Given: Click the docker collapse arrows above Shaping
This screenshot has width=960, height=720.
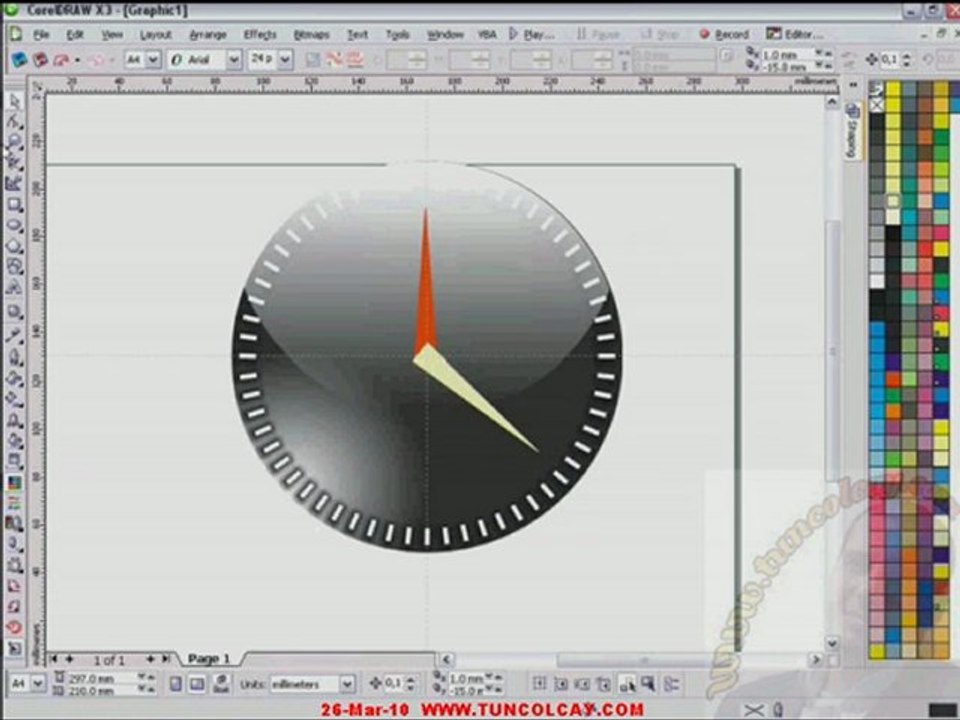Looking at the screenshot, I should [x=853, y=85].
